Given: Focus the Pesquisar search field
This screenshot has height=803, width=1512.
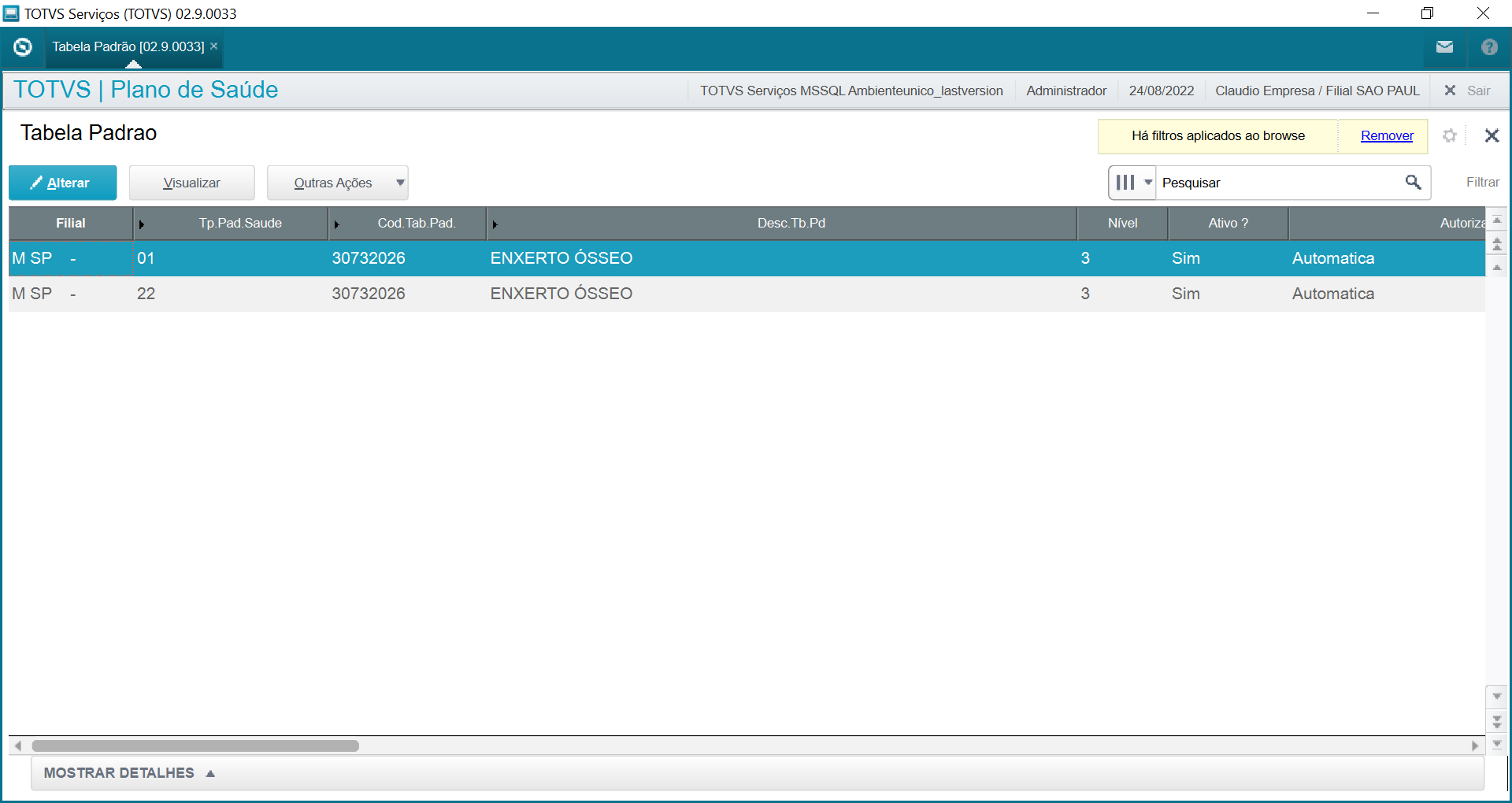Looking at the screenshot, I should [1280, 183].
